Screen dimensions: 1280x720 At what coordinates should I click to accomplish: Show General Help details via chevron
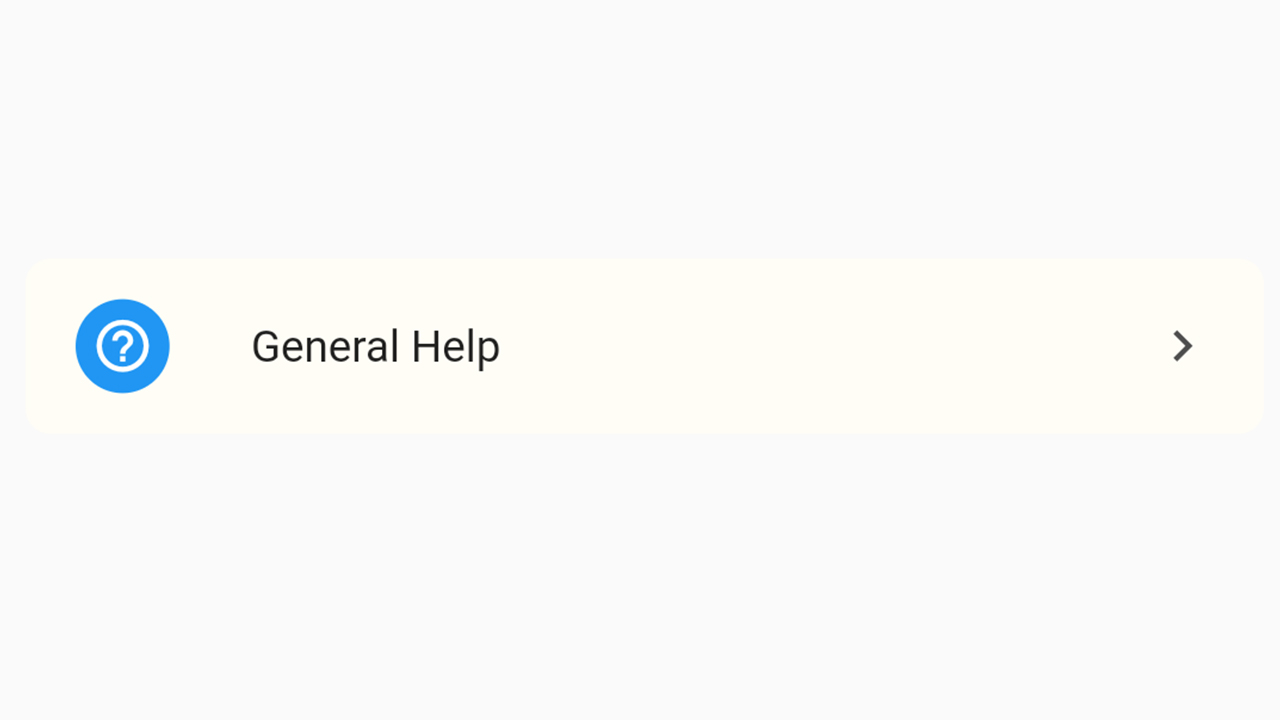1182,346
